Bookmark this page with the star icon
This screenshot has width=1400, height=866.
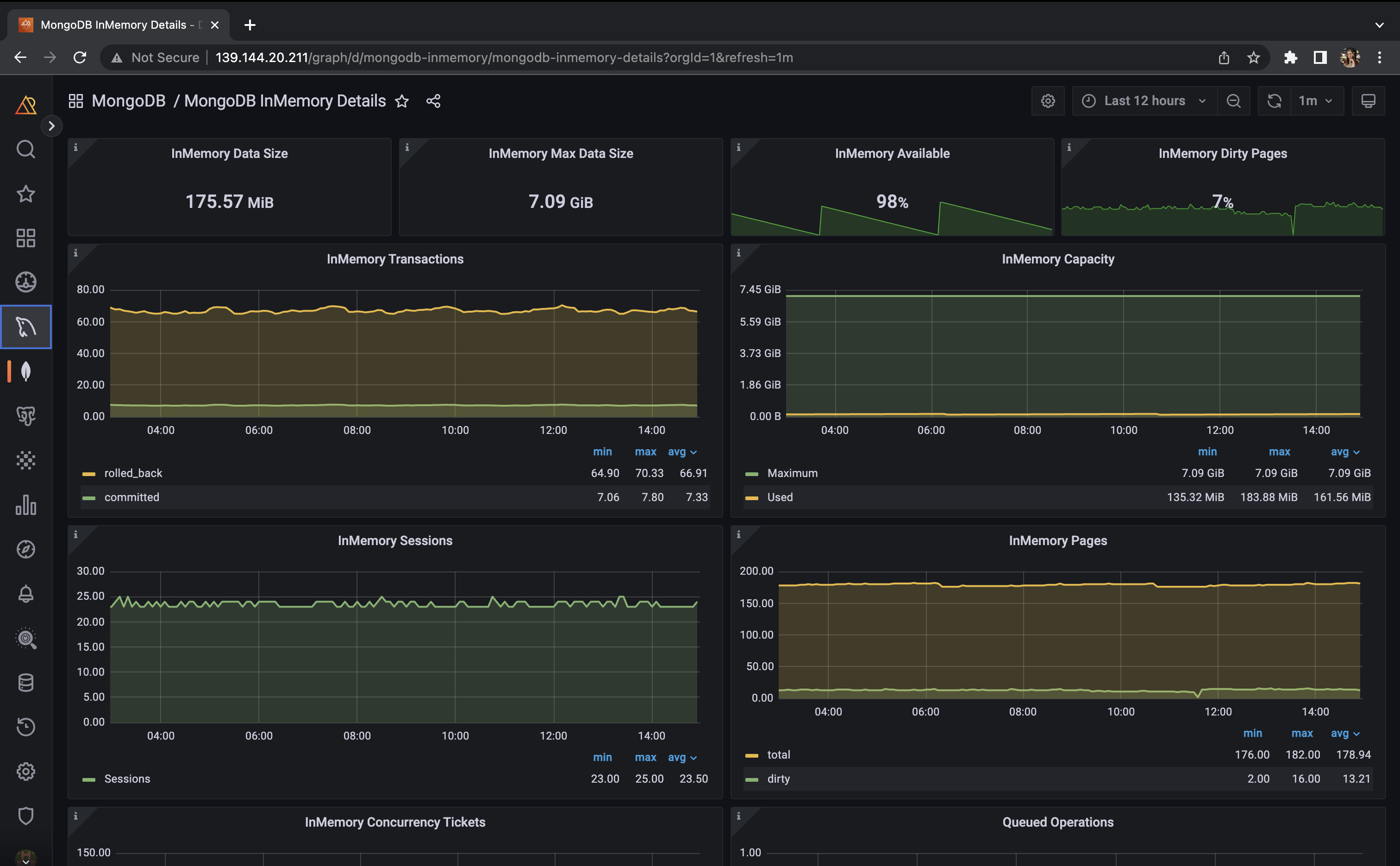1253,58
